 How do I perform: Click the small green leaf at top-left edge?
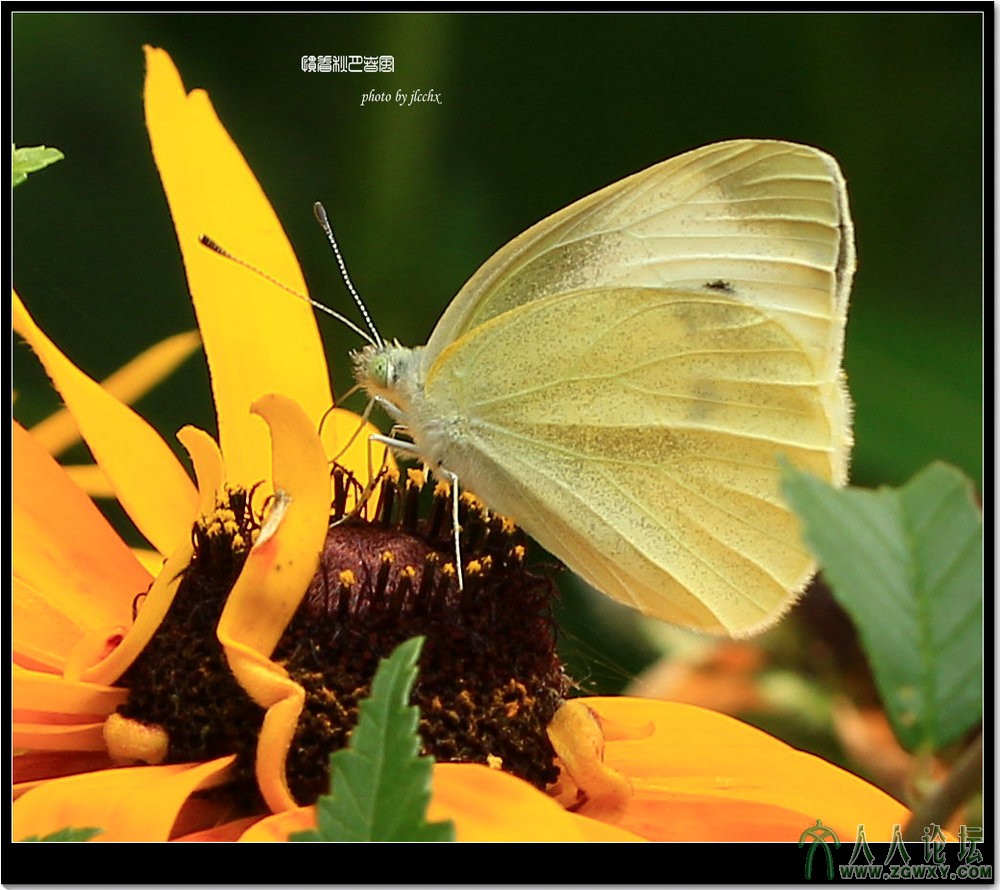point(32,160)
